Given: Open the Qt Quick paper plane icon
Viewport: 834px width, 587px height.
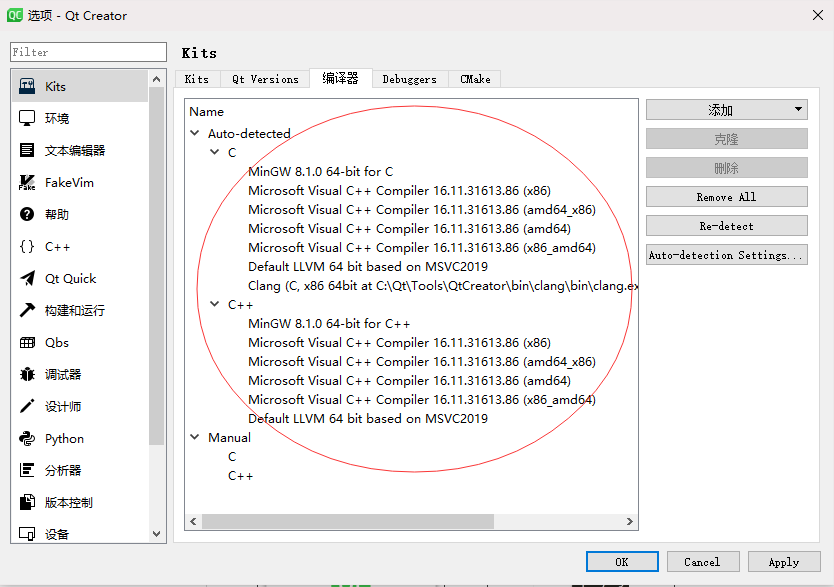Looking at the screenshot, I should coord(27,278).
